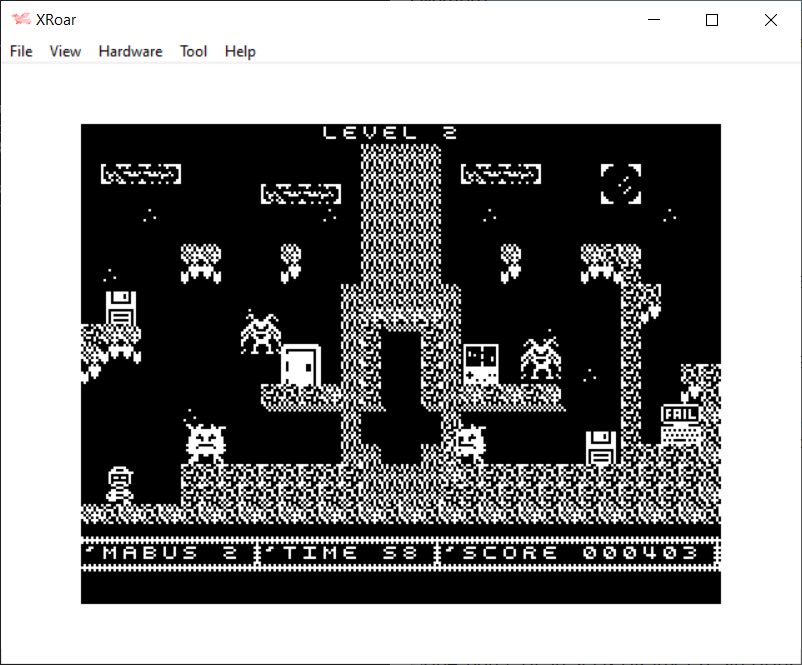Open the View menu
Viewport: 802px width, 665px height.
[x=65, y=51]
